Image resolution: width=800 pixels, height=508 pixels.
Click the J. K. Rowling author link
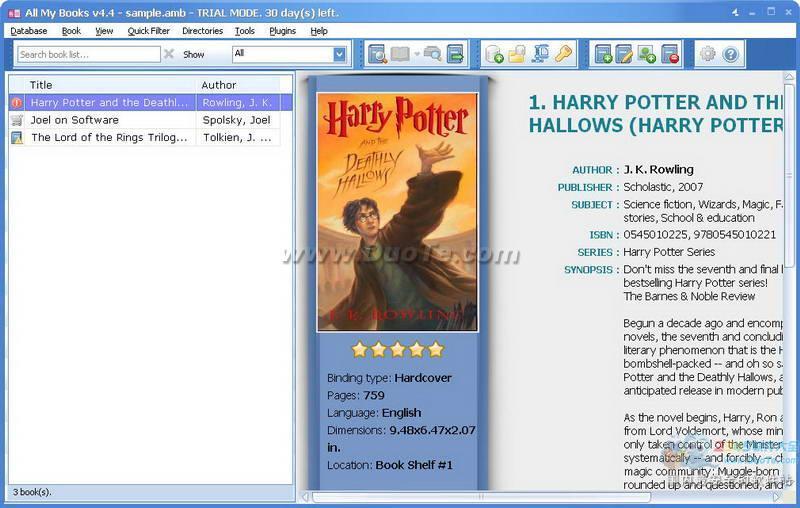pyautogui.click(x=658, y=169)
